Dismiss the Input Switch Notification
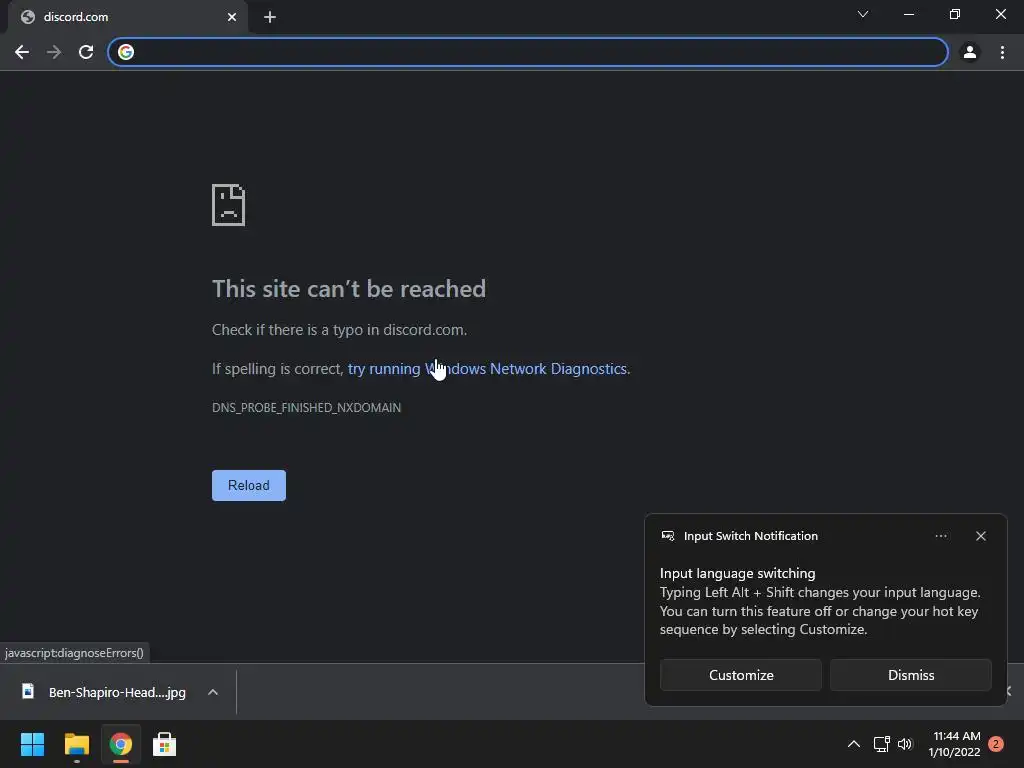Screen dimensions: 1024x768 (911, 675)
